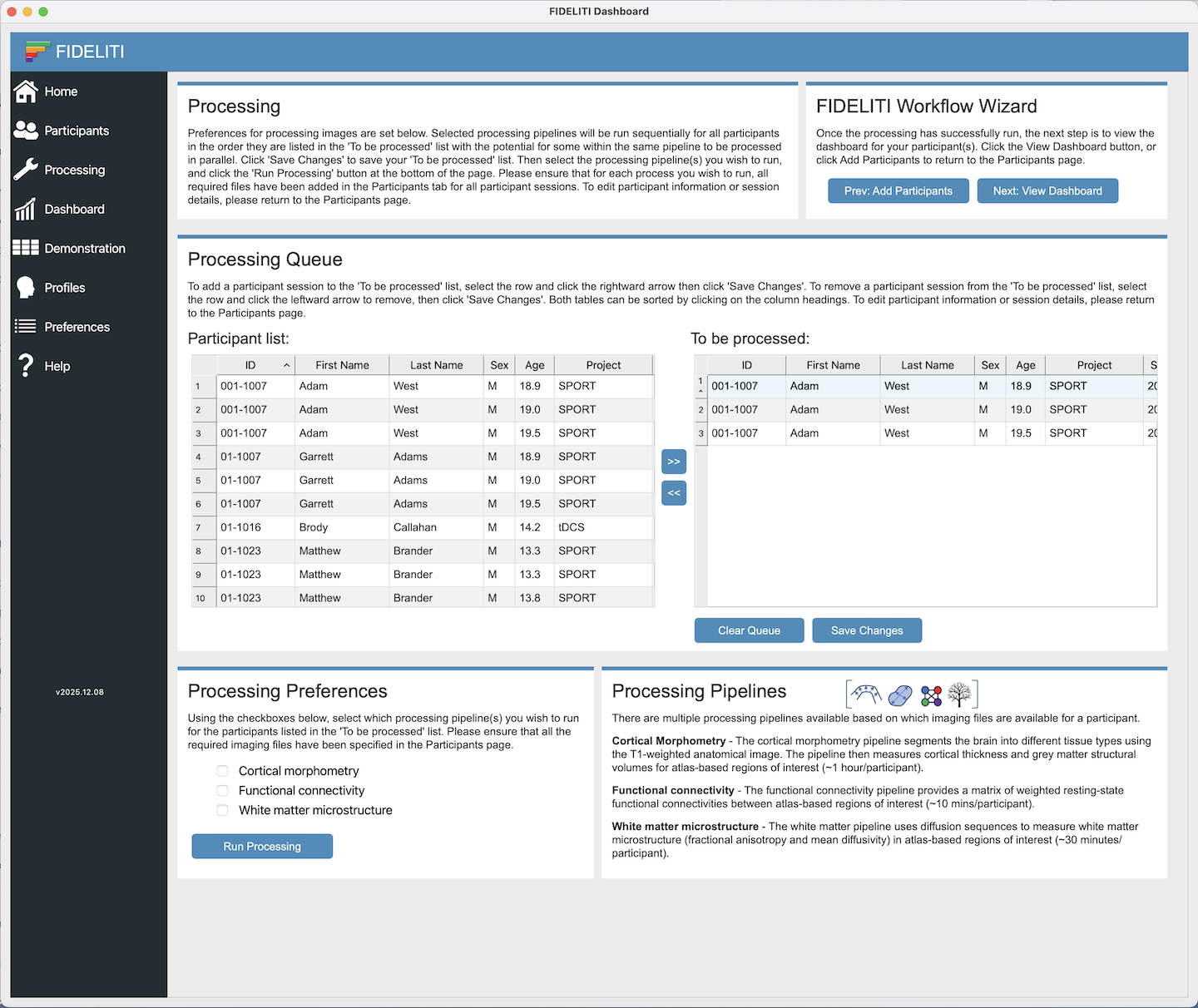Sort To be processed list by Last Name
1198x1008 pixels.
pos(927,365)
